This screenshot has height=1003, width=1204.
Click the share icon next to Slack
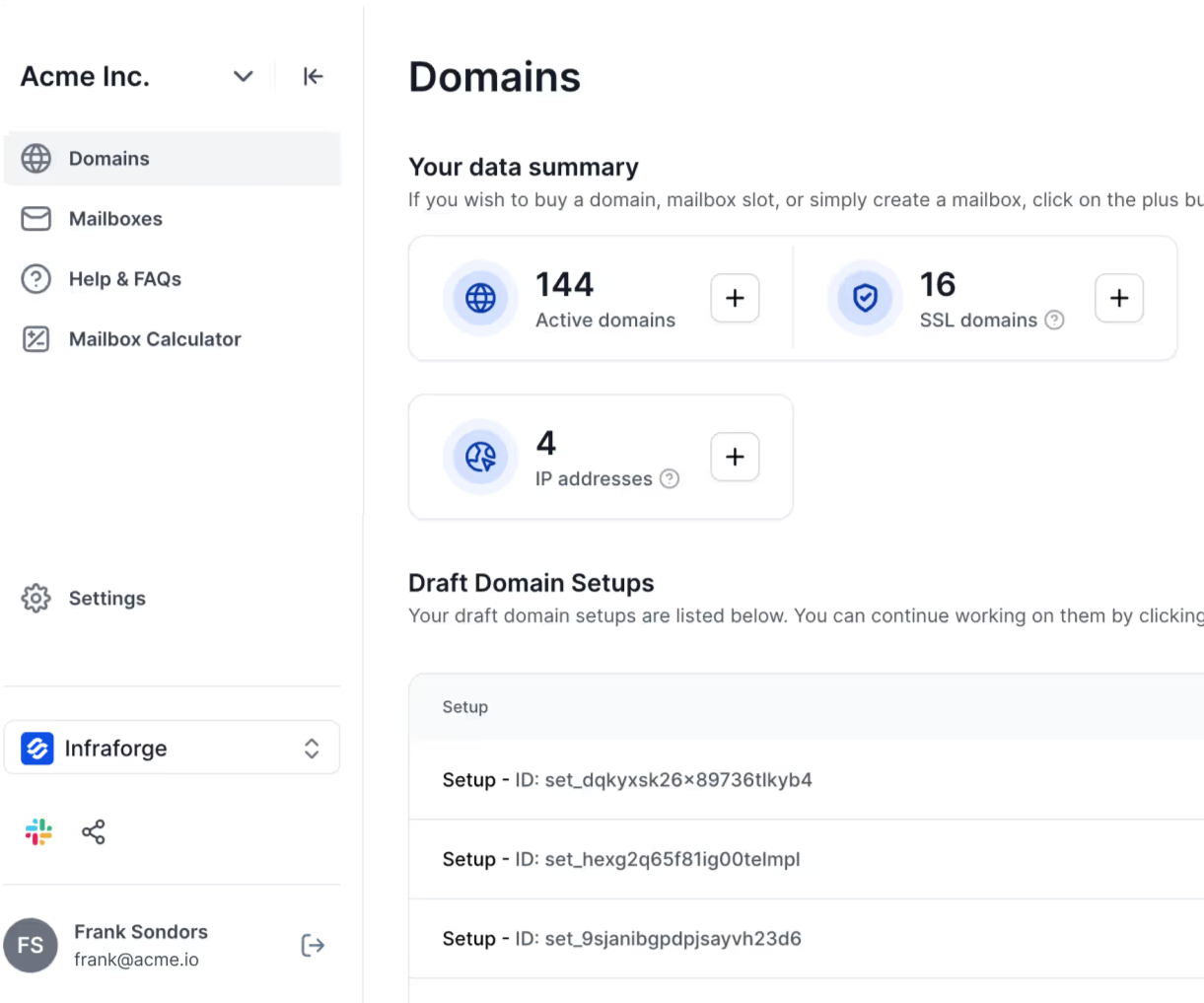click(94, 832)
